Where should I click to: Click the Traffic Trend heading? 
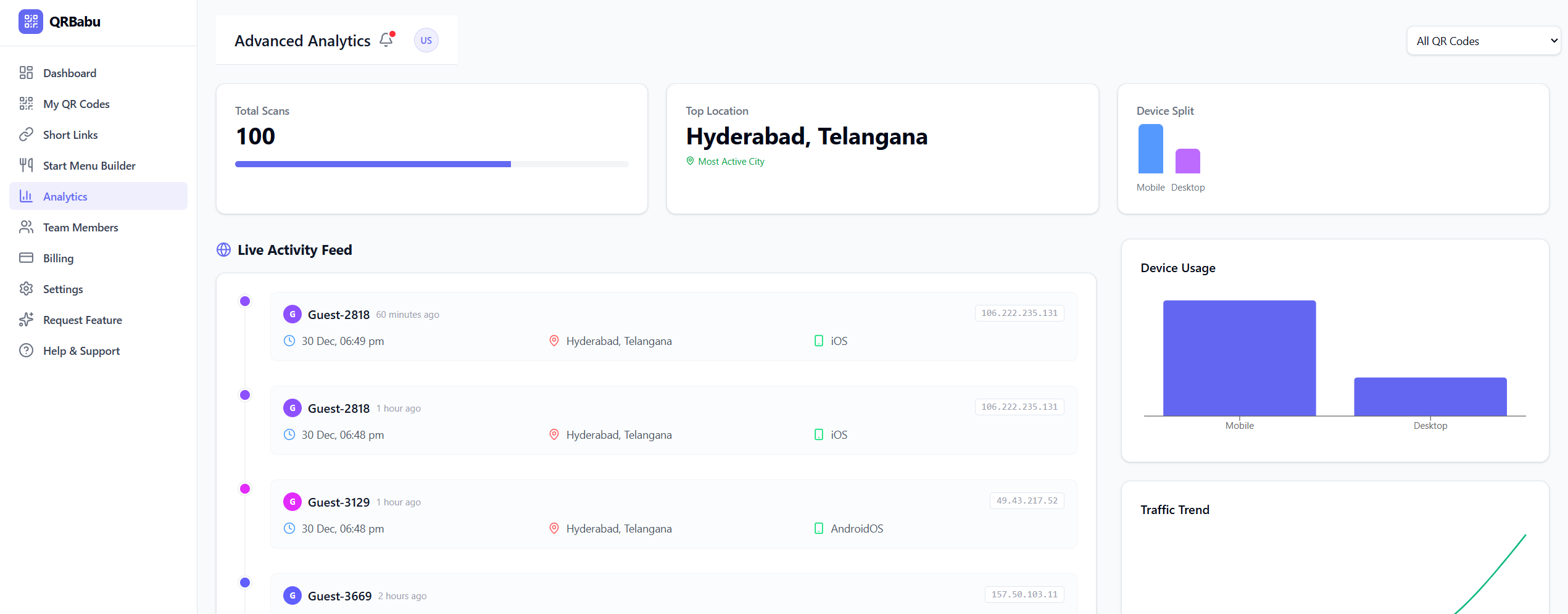[1175, 510]
